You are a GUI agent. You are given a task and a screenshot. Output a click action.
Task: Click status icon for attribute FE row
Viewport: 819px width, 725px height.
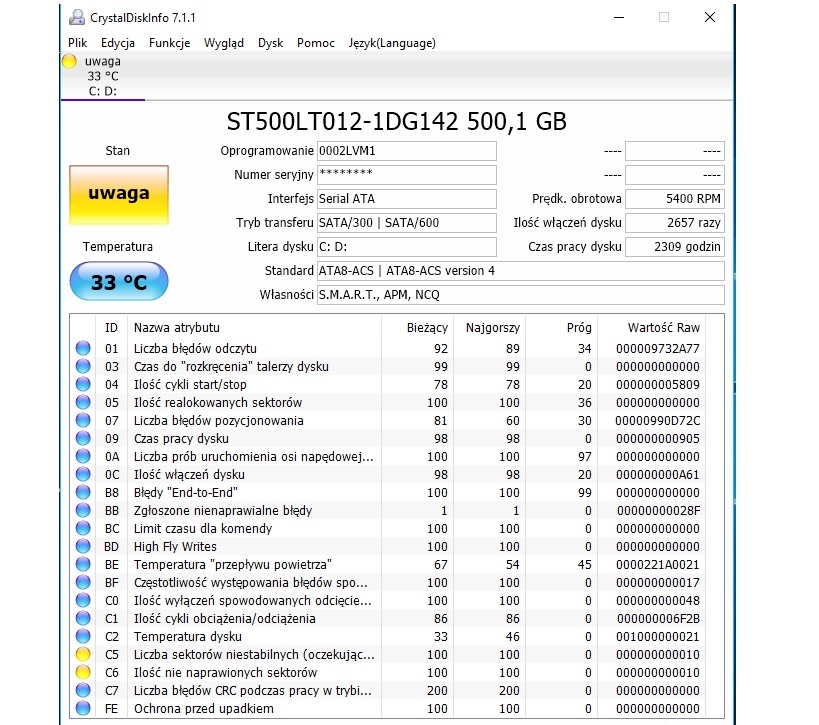click(83, 708)
